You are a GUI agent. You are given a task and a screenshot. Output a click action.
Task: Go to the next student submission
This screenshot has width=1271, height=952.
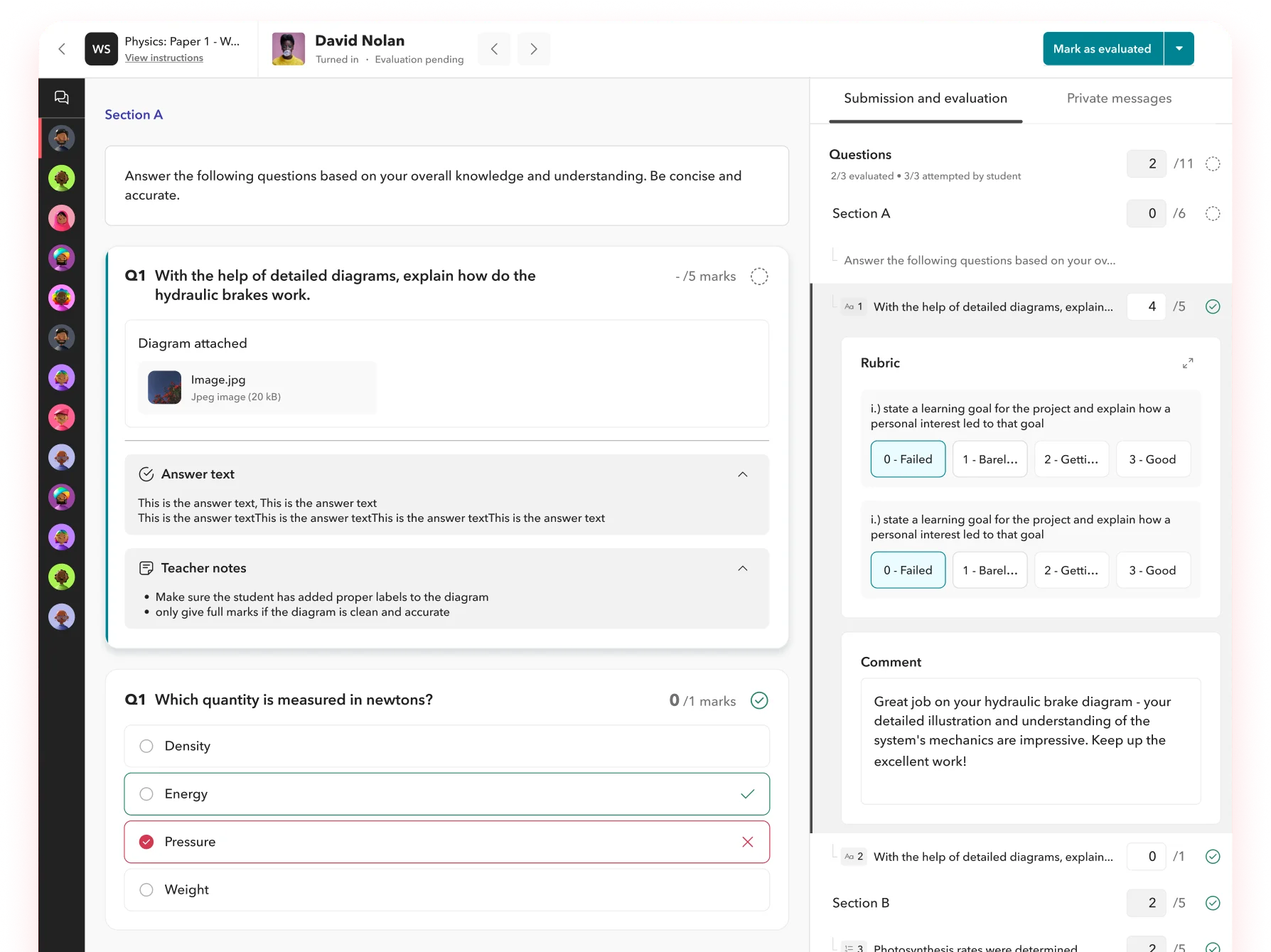click(x=533, y=48)
